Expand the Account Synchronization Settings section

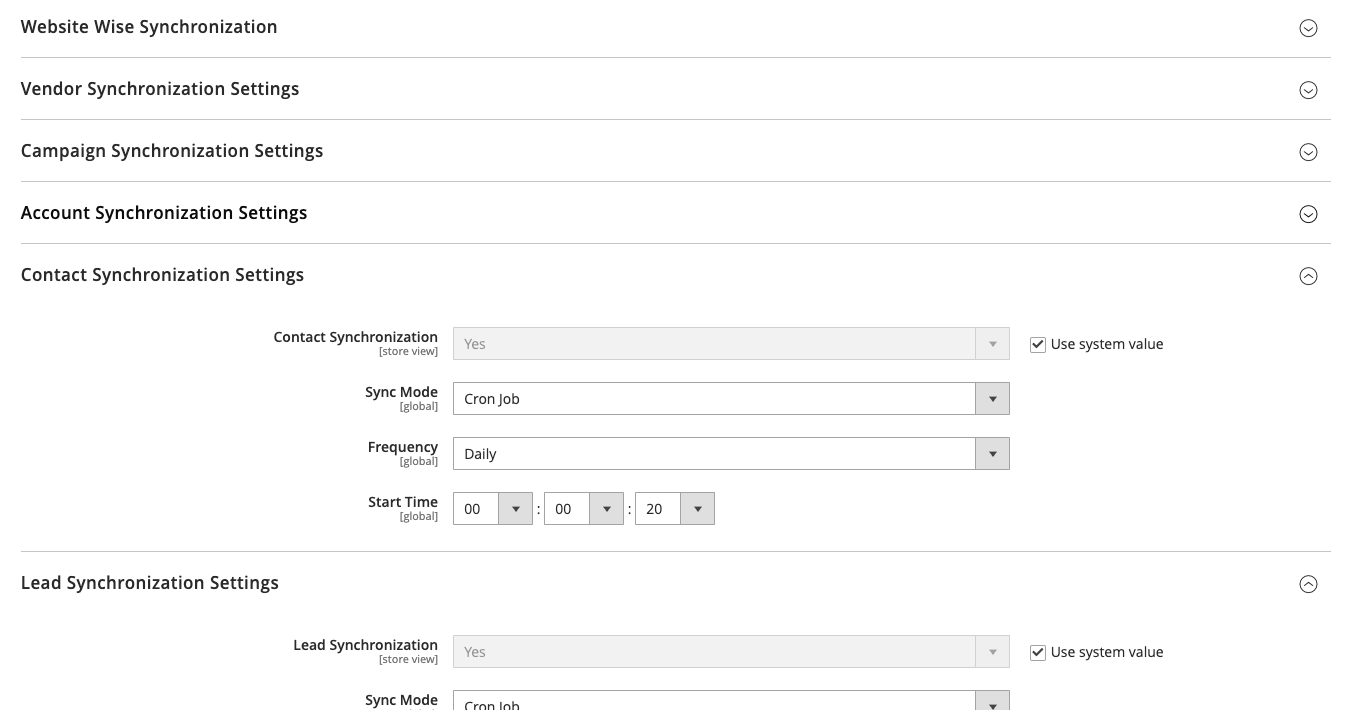[x=1308, y=214]
